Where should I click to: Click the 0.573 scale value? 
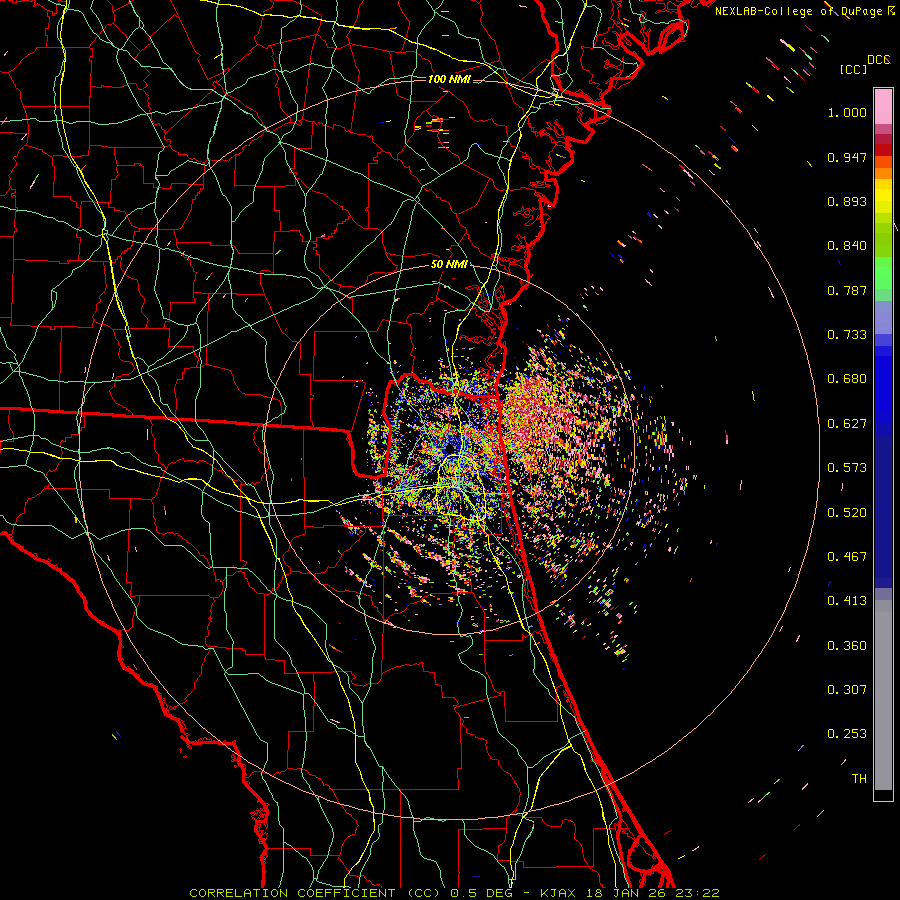tap(847, 468)
